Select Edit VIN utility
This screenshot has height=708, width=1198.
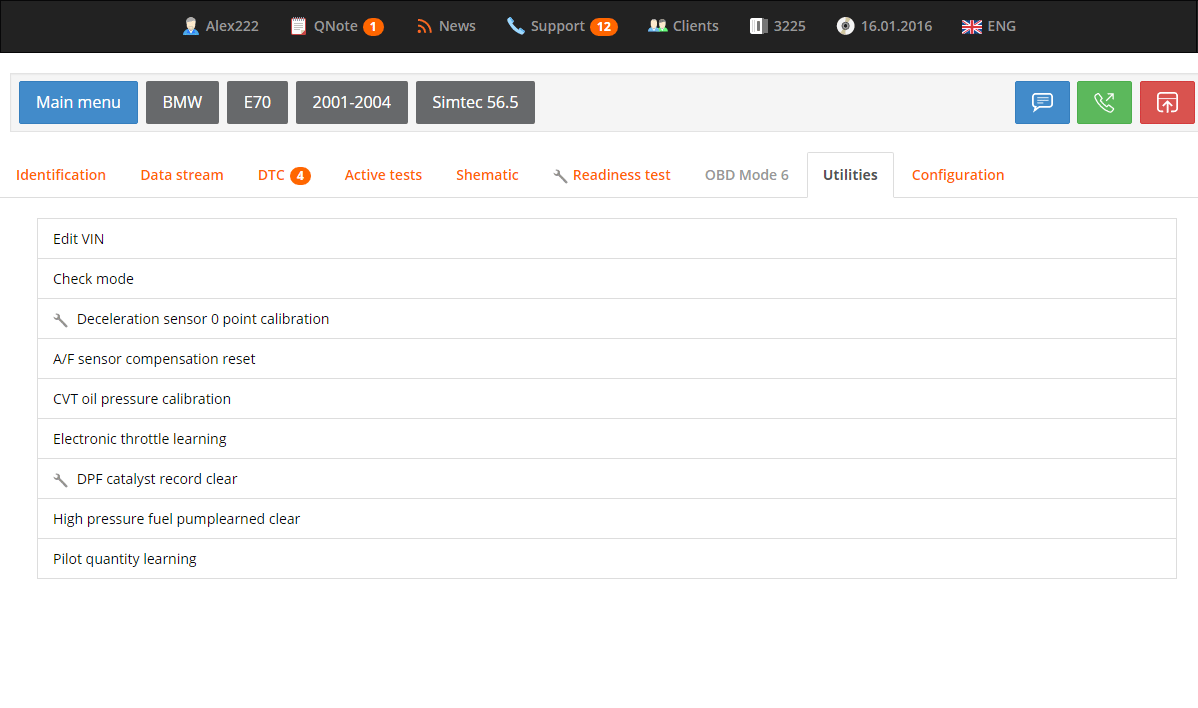[79, 239]
